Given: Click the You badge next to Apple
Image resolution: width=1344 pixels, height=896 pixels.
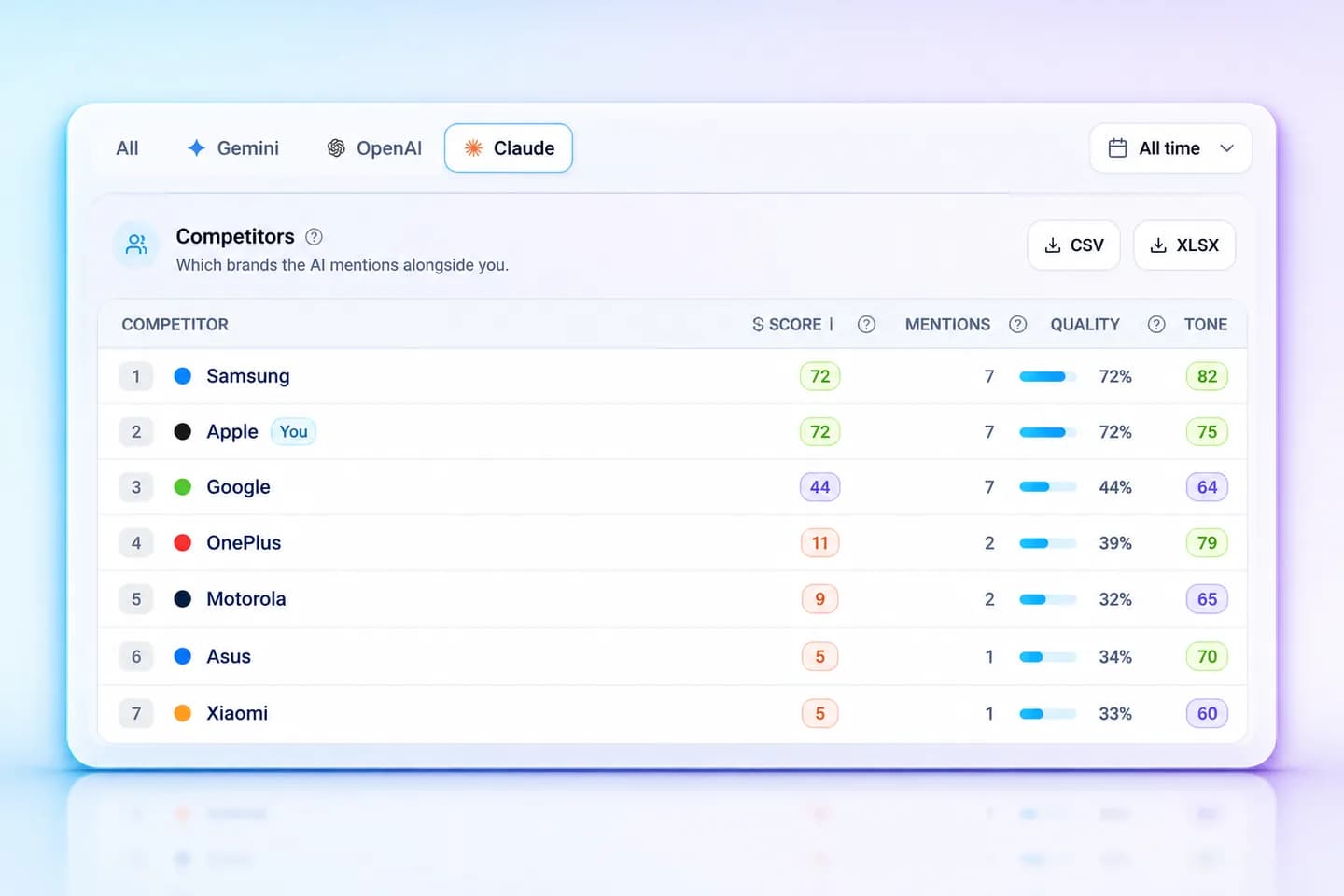Looking at the screenshot, I should [x=293, y=431].
